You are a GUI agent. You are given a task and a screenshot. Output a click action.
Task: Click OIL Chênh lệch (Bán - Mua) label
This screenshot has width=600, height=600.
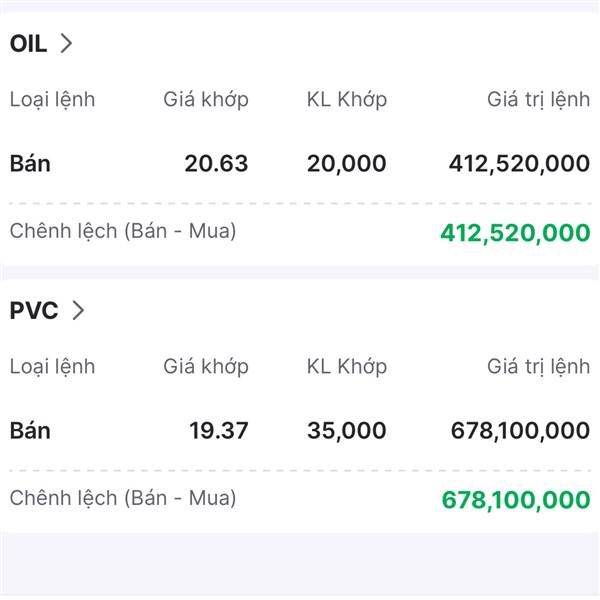[123, 231]
